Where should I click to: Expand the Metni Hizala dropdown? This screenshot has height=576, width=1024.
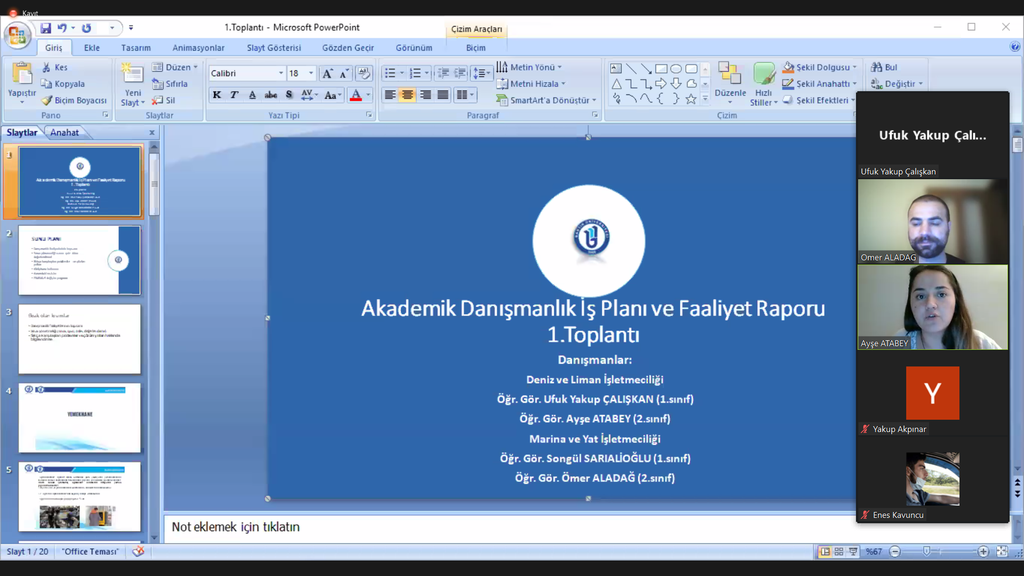pyautogui.click(x=531, y=84)
